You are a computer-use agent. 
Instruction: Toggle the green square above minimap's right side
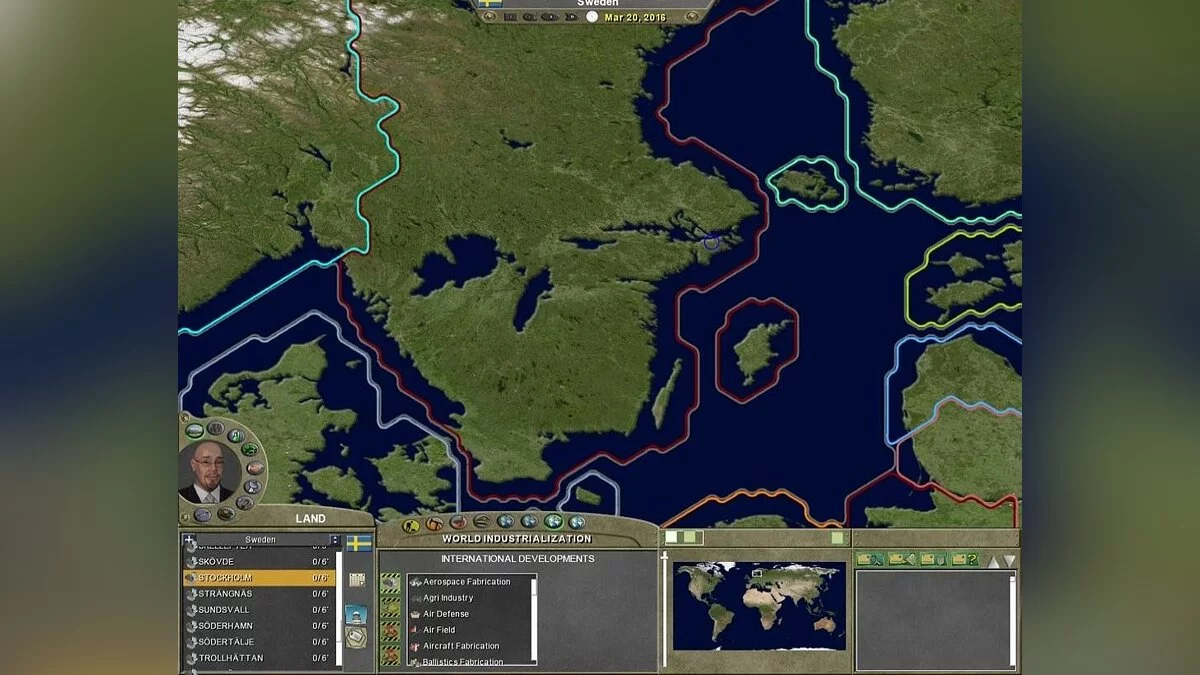coord(837,538)
